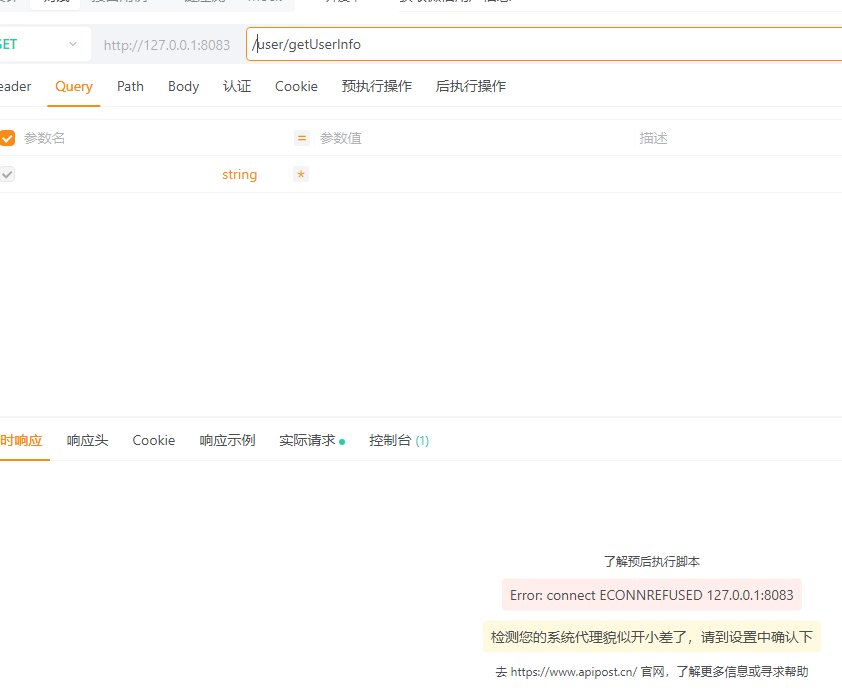Viewport: 842px width, 694px height.
Task: Open the 响应示例 tab
Action: tap(227, 440)
